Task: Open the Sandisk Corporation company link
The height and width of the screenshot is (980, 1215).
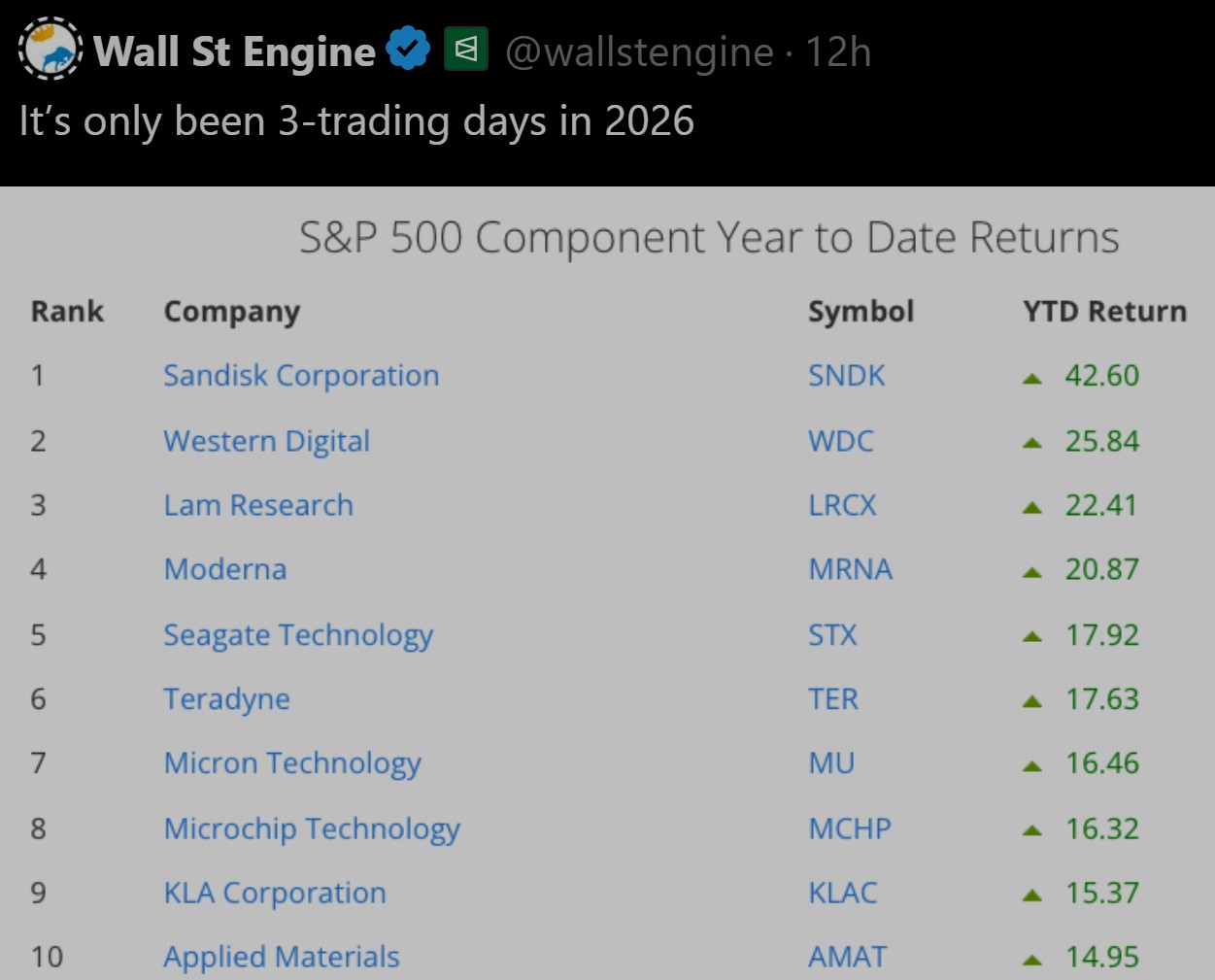Action: (x=301, y=376)
